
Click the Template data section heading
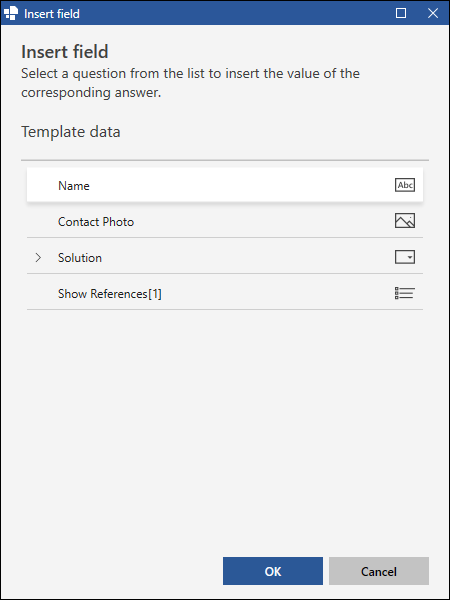[71, 132]
